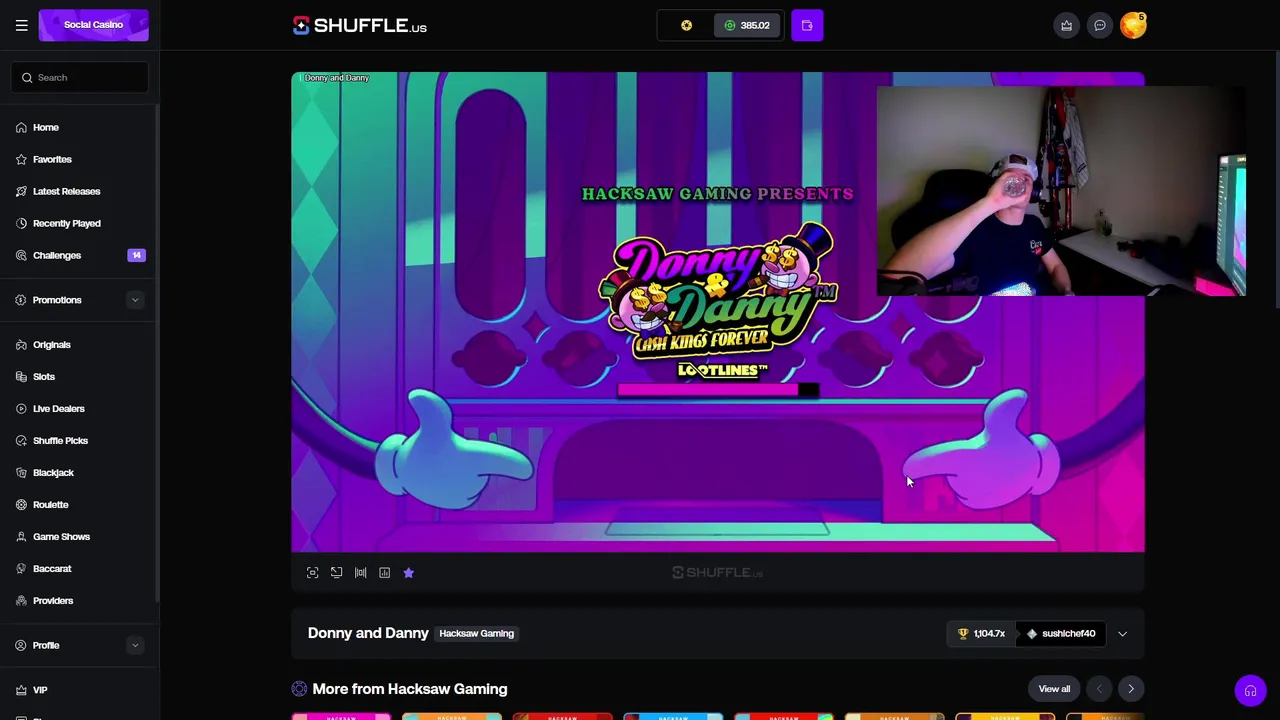Expand the game info chevron
Screen dimensions: 1280x720
[x=1122, y=633]
